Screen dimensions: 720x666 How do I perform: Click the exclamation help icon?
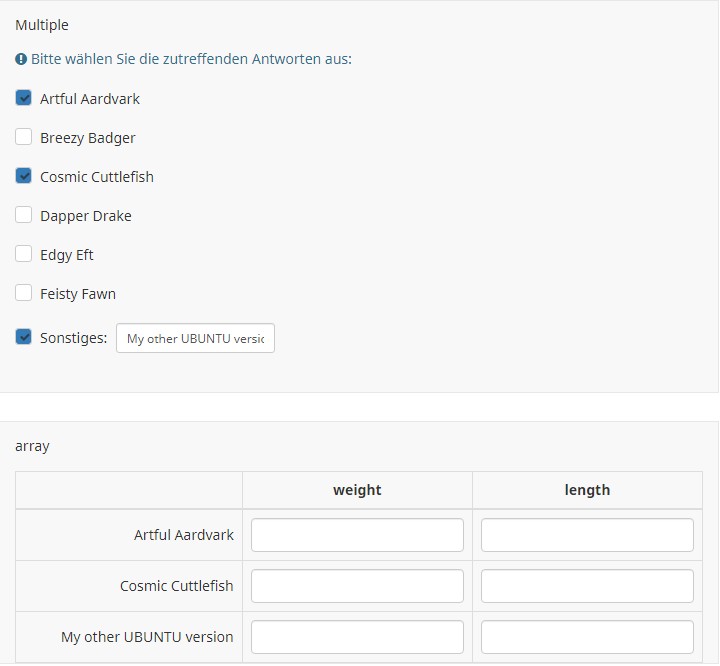[21, 59]
